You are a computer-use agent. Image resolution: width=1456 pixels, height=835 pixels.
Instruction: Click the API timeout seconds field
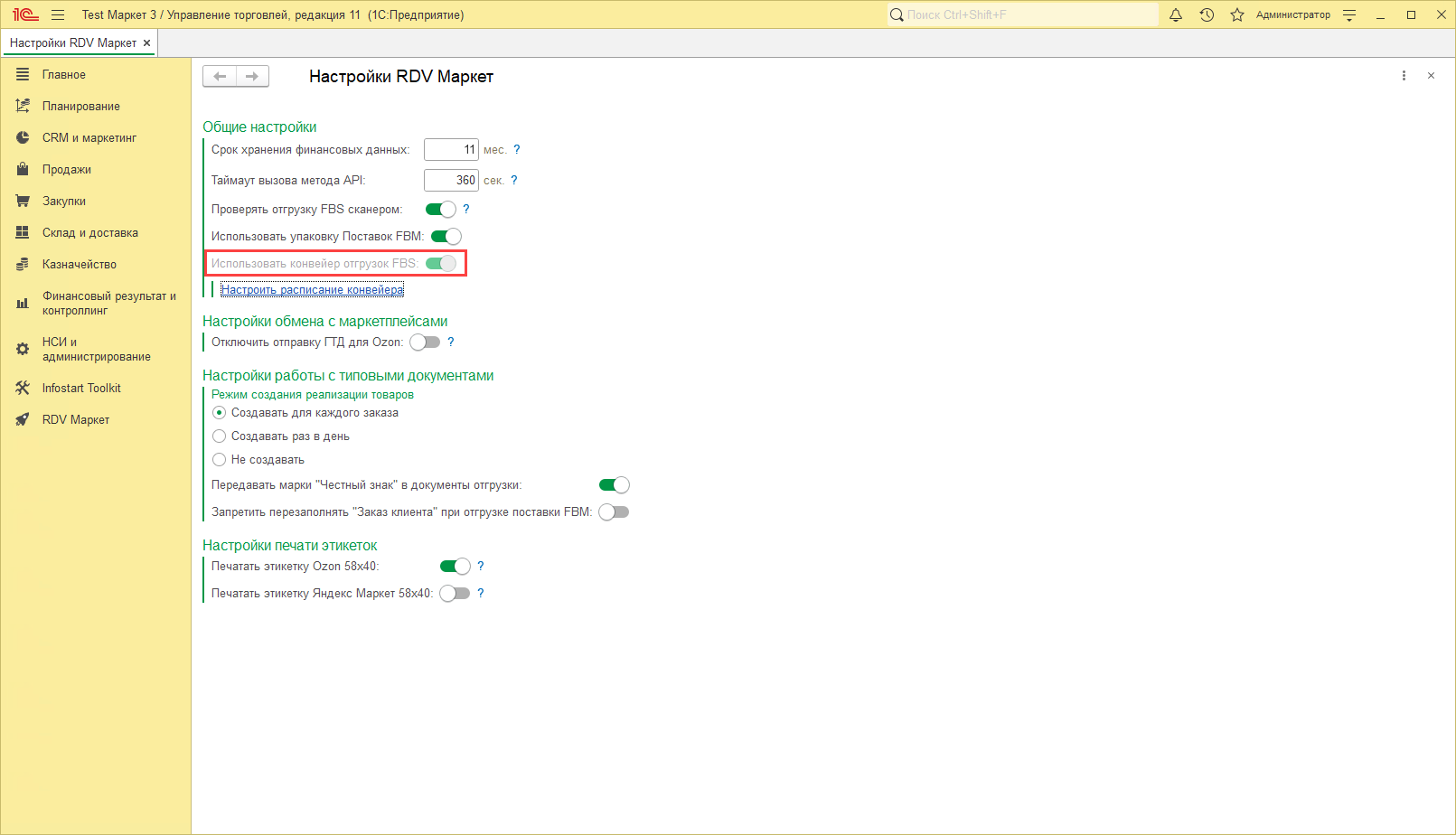pos(451,181)
